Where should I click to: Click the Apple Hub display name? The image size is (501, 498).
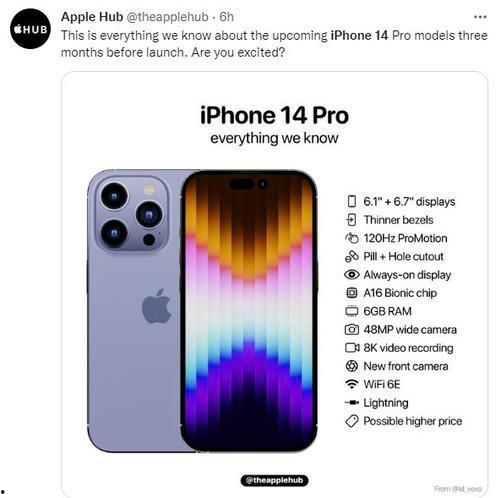[92, 17]
